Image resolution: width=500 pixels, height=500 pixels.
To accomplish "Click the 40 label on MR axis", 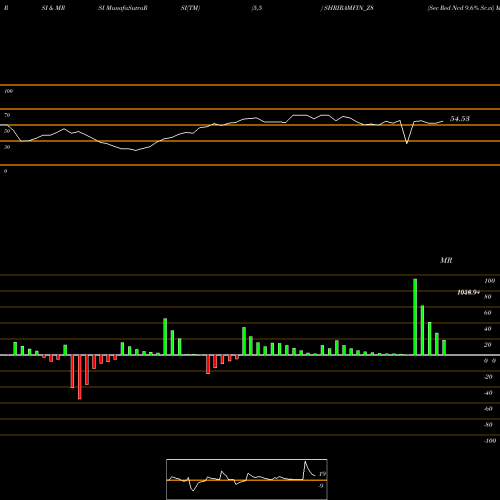I will coord(488,329).
